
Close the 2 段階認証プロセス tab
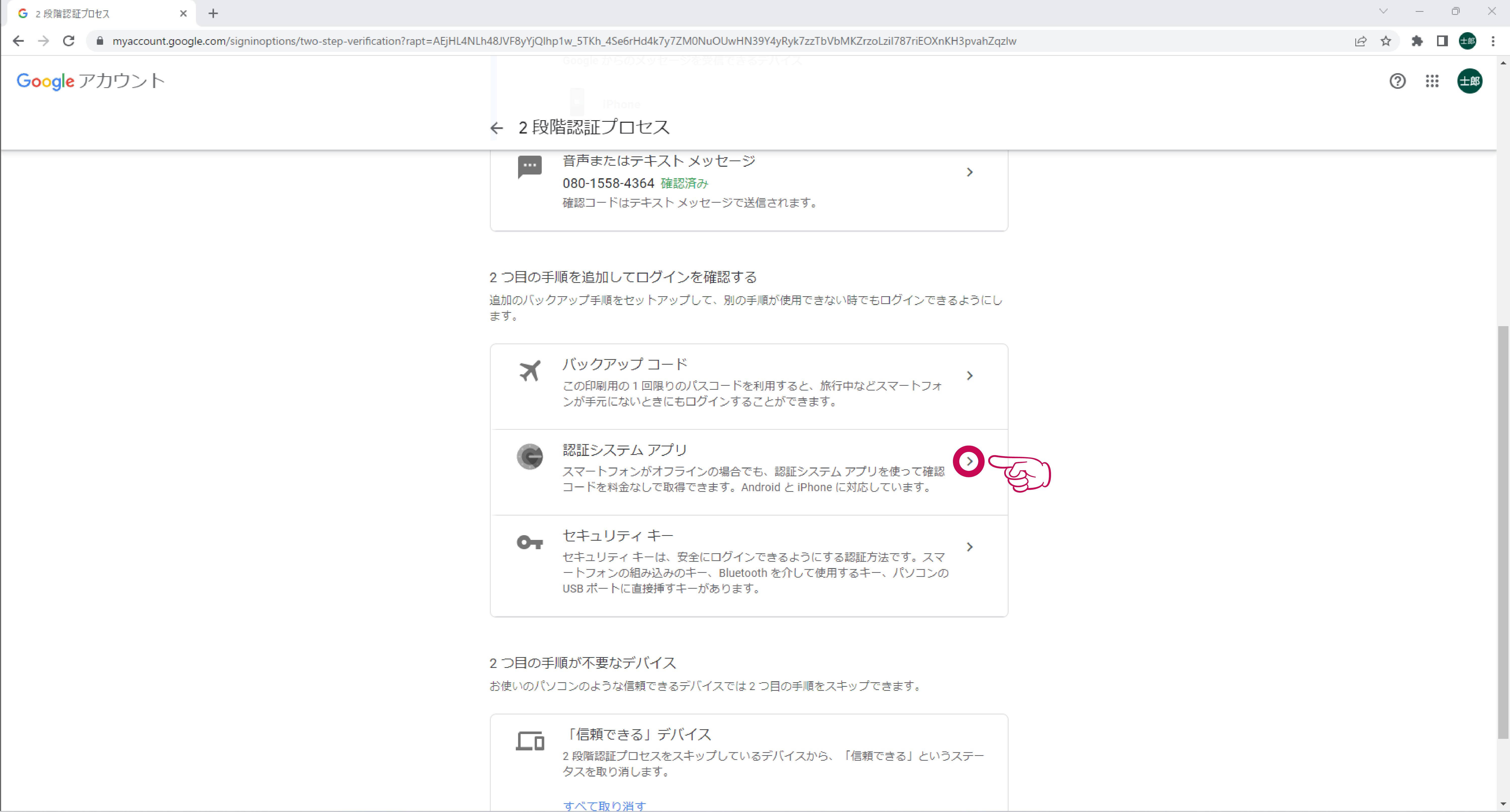click(x=184, y=14)
